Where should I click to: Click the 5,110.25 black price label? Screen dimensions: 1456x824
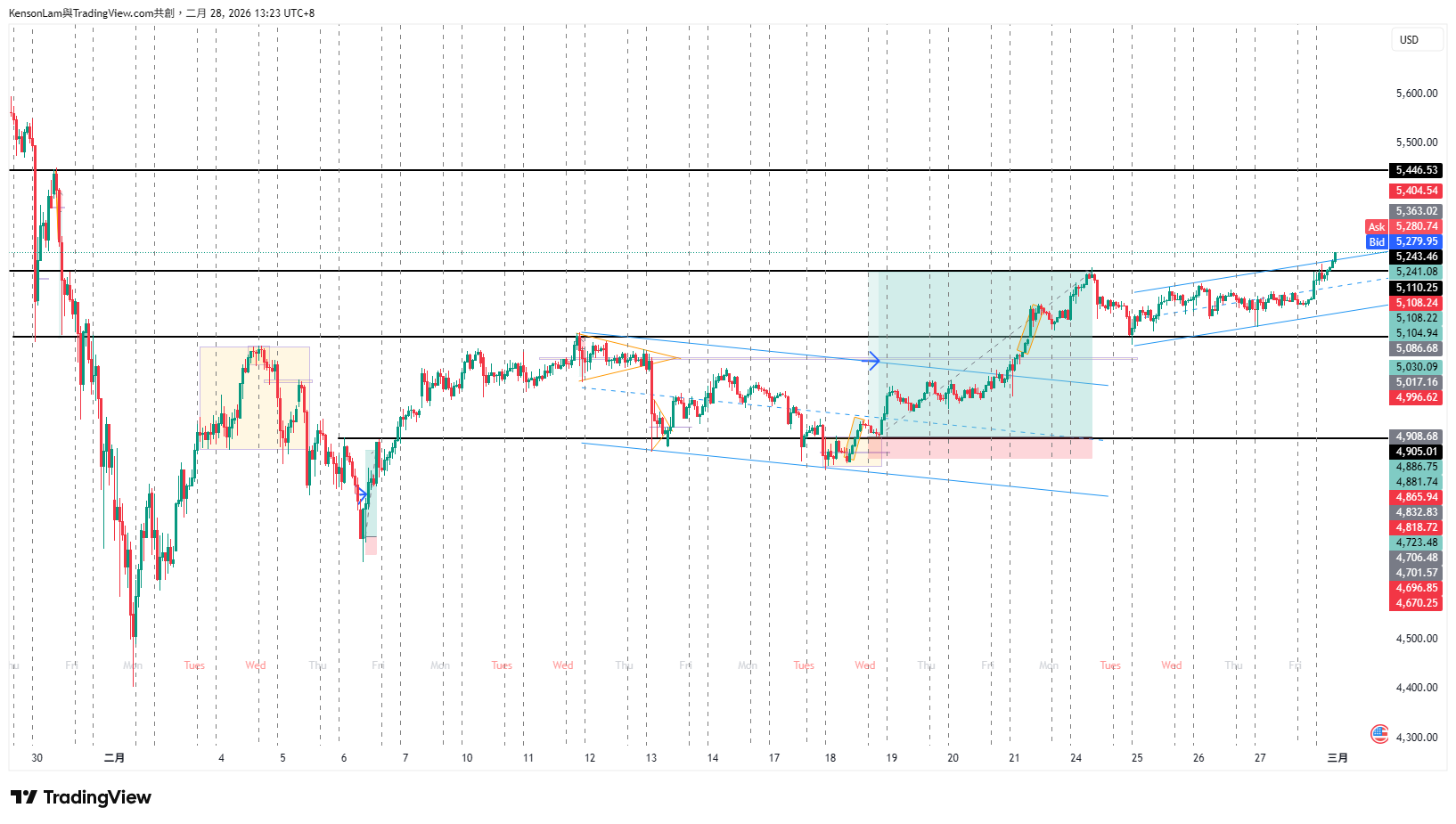point(1416,288)
